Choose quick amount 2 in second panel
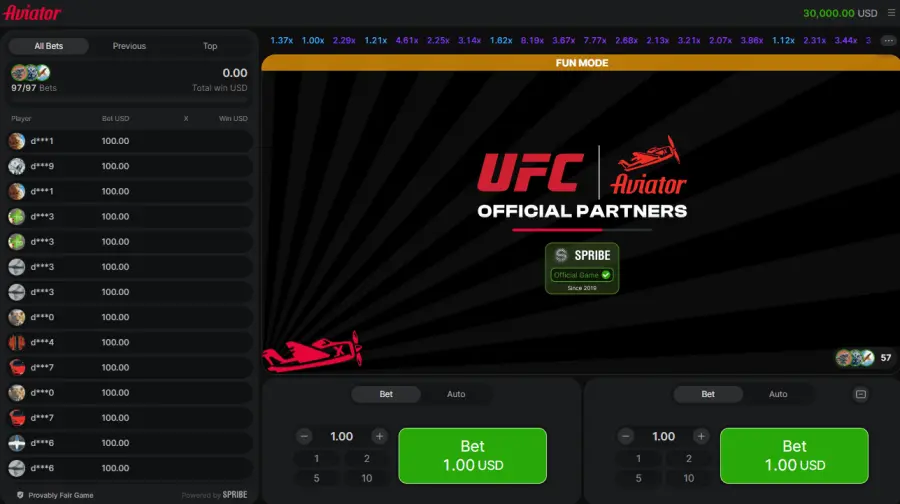Viewport: 900px width, 504px height. click(689, 459)
